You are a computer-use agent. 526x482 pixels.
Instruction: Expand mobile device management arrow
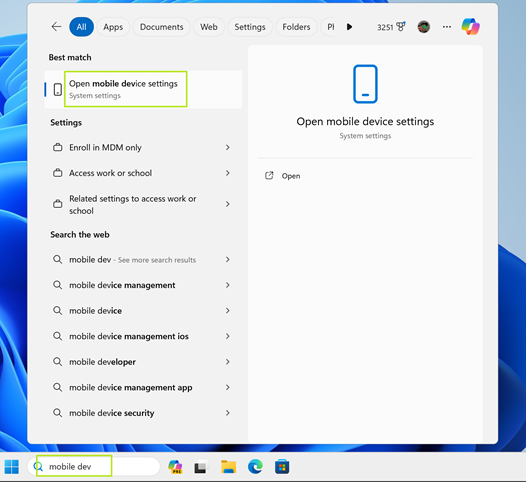pos(227,285)
